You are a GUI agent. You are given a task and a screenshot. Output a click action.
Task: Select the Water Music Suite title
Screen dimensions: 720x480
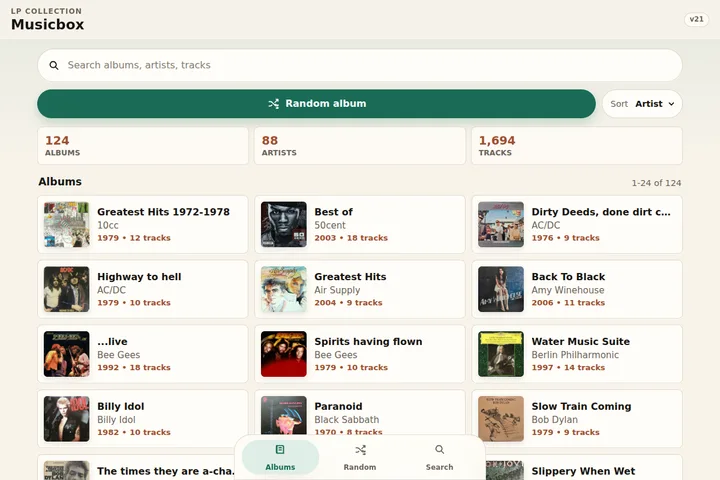click(581, 341)
